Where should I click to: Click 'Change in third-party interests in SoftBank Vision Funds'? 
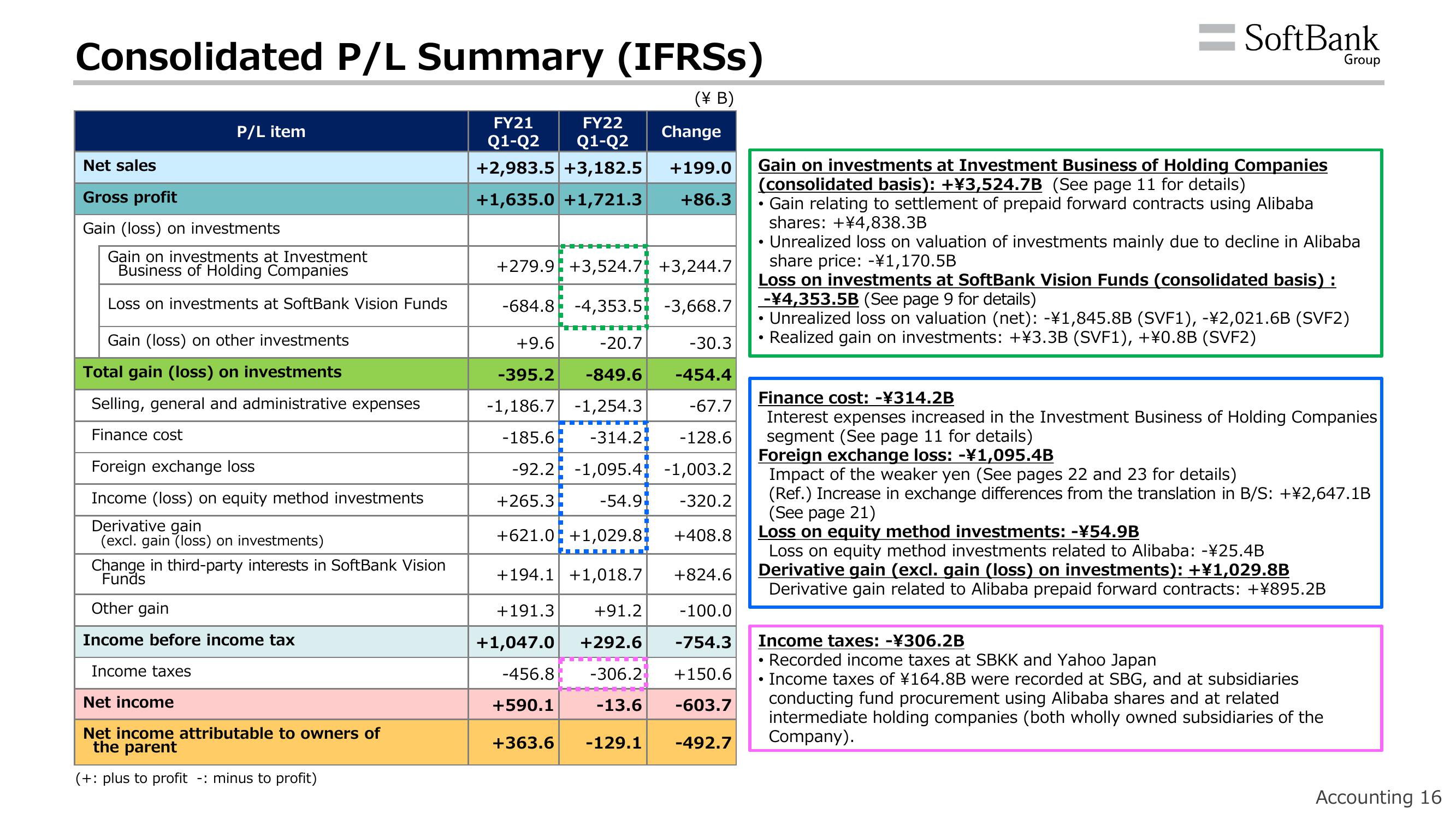pyautogui.click(x=268, y=572)
